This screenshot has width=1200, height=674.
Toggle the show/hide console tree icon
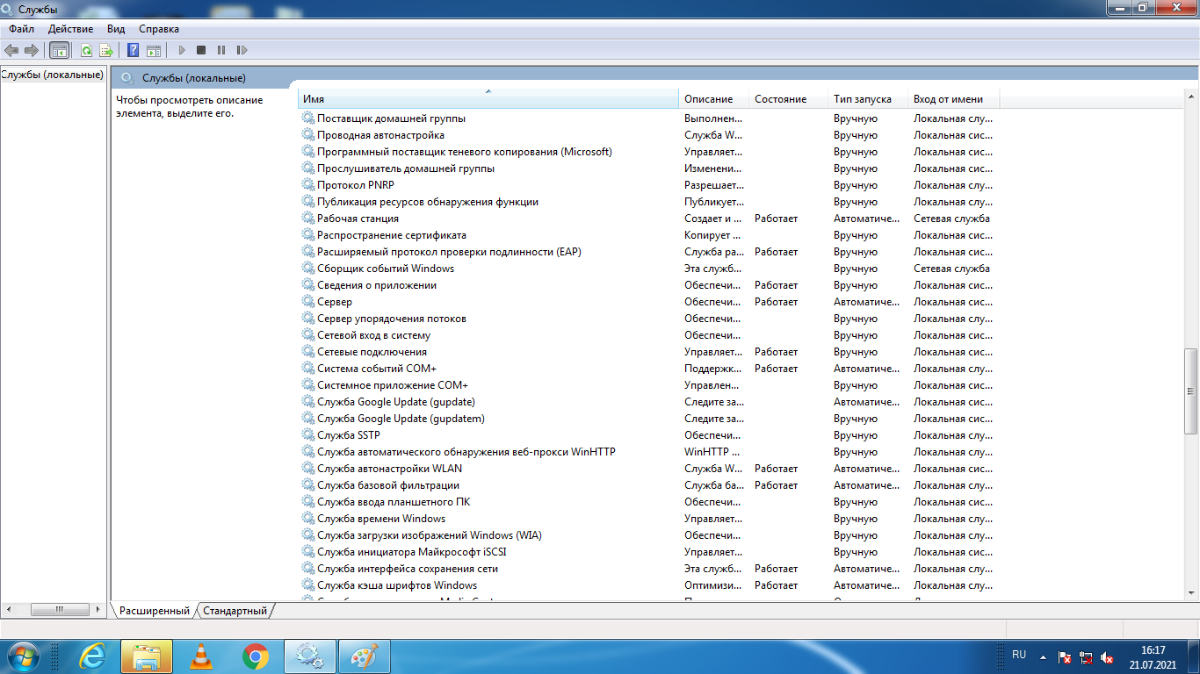(59, 50)
